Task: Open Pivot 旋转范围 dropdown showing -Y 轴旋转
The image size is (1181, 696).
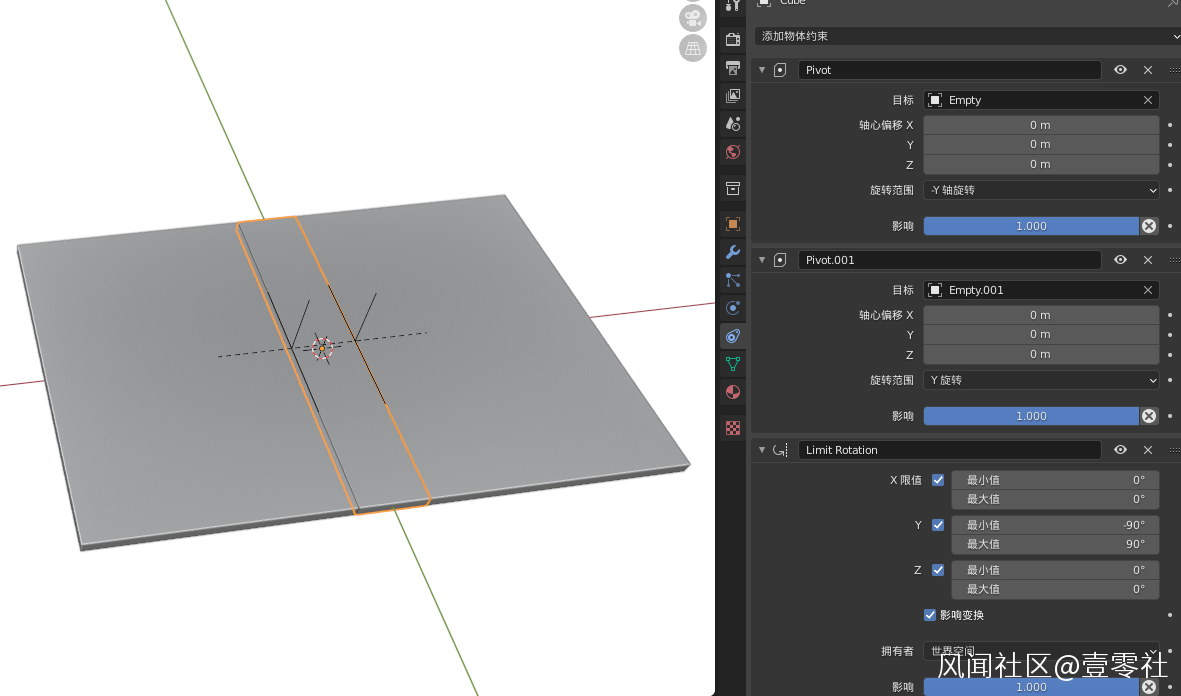Action: 1040,190
